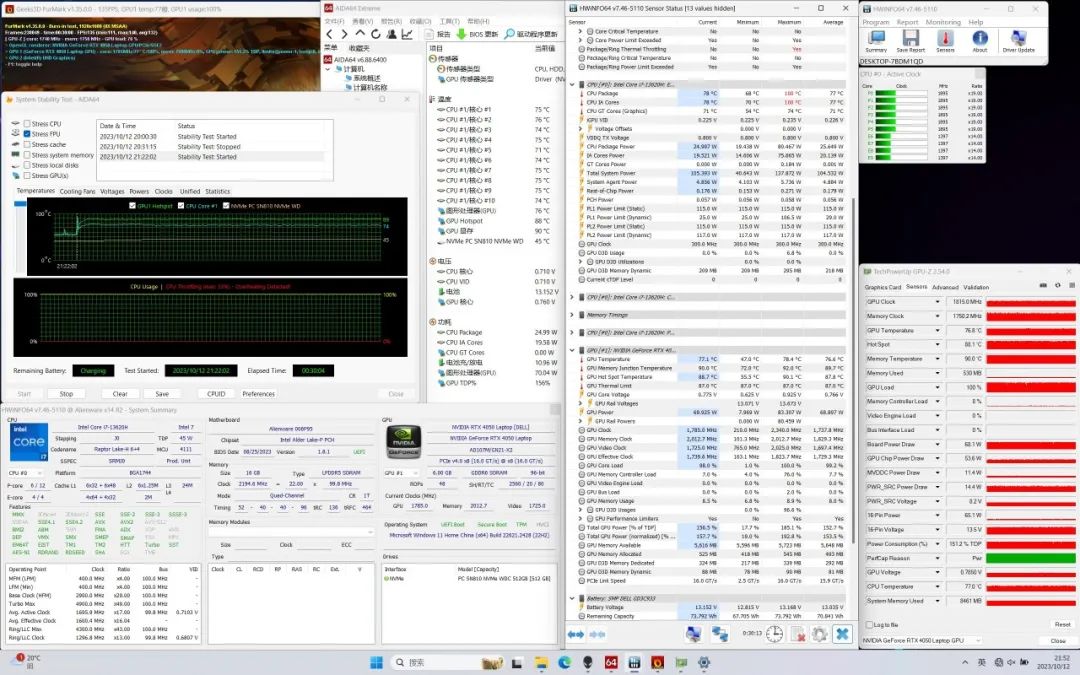Click the red X icon in sensor toolbar
Image resolution: width=1080 pixels, height=675 pixels.
pos(798,634)
